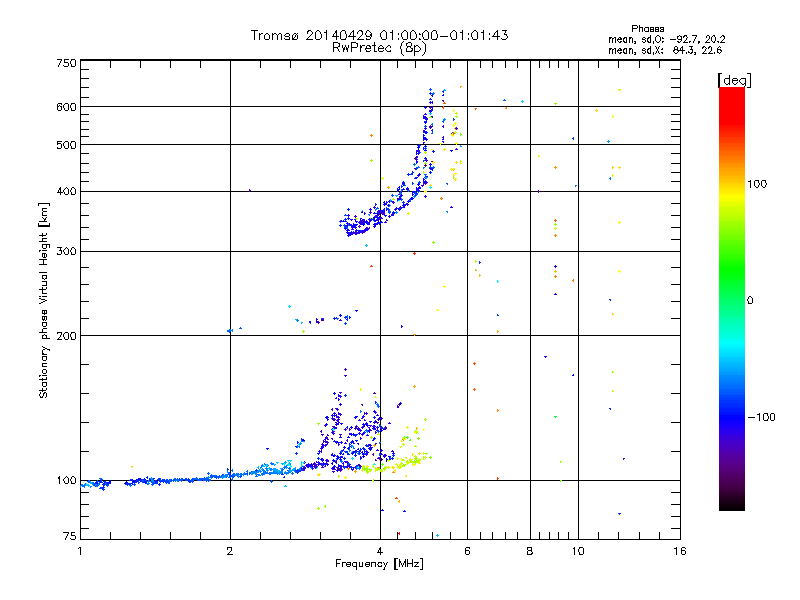Image resolution: width=800 pixels, height=600 pixels.
Task: Click the 'Phases' heading text
Action: 647,29
